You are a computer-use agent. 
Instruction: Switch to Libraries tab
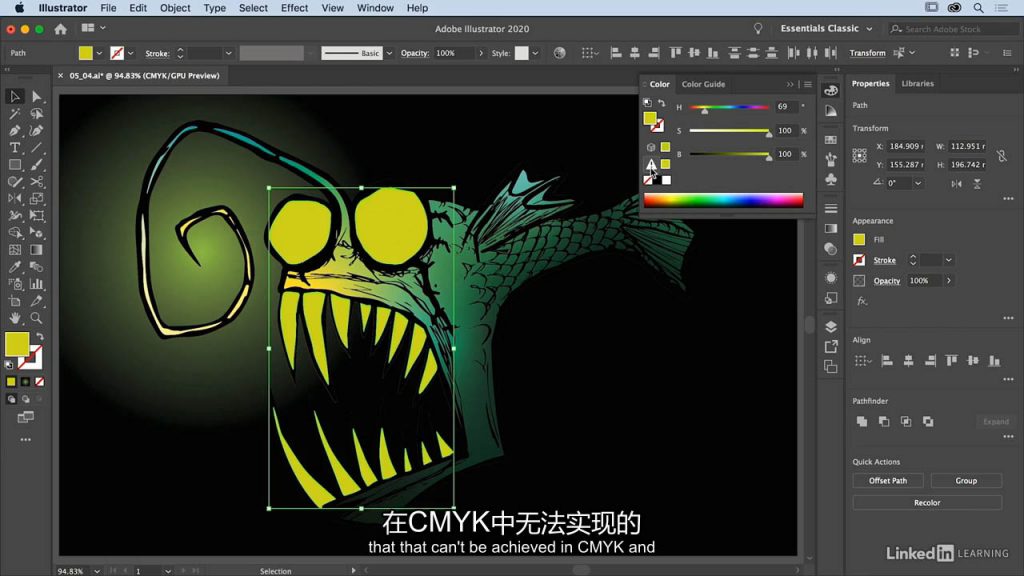918,84
